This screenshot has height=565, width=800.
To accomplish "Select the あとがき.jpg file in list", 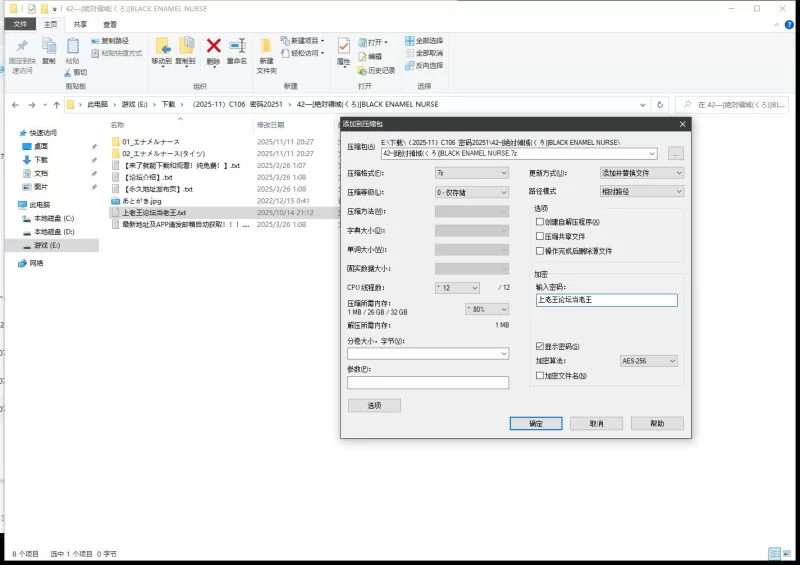I will (145, 201).
